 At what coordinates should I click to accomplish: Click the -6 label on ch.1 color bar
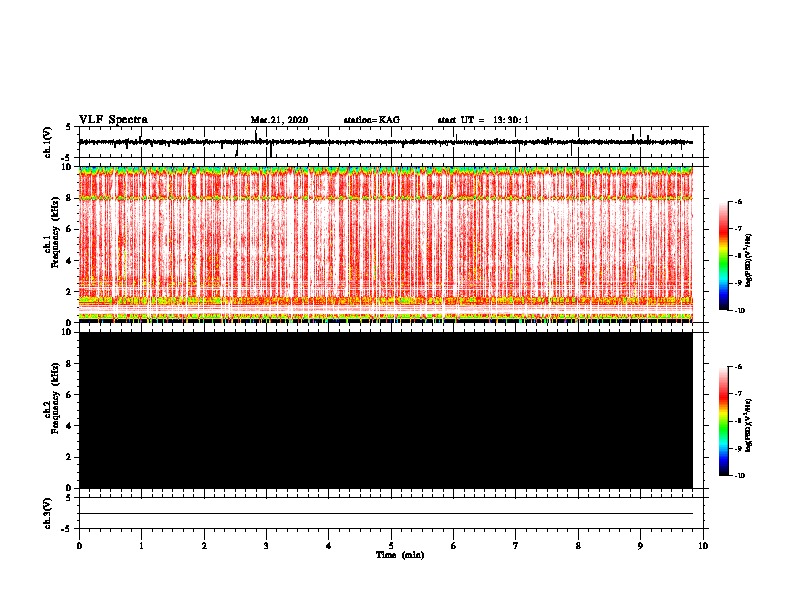pos(738,201)
